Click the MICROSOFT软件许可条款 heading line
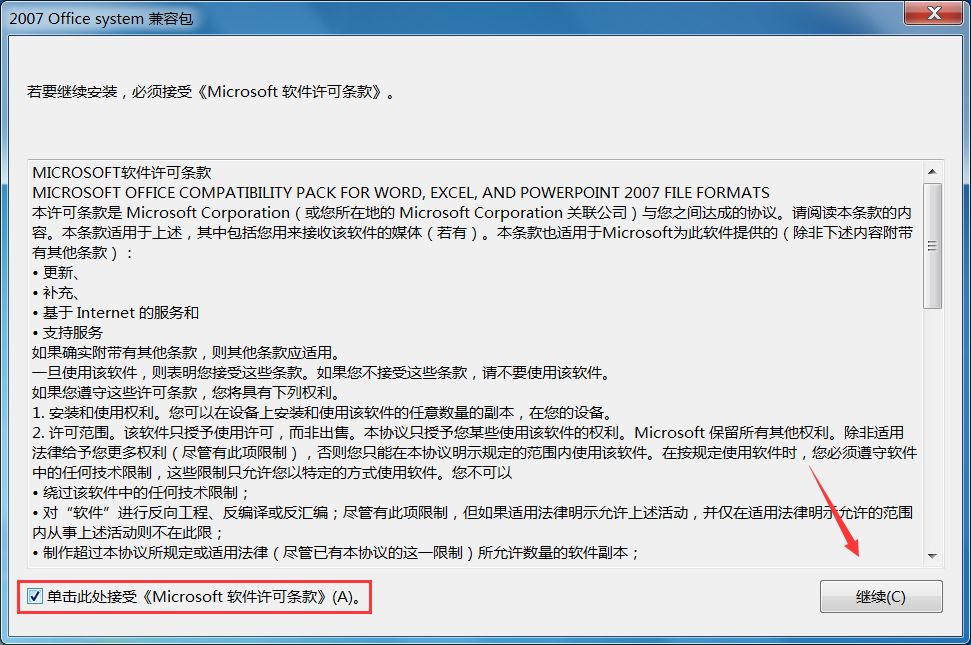The width and height of the screenshot is (971, 645). 122,173
